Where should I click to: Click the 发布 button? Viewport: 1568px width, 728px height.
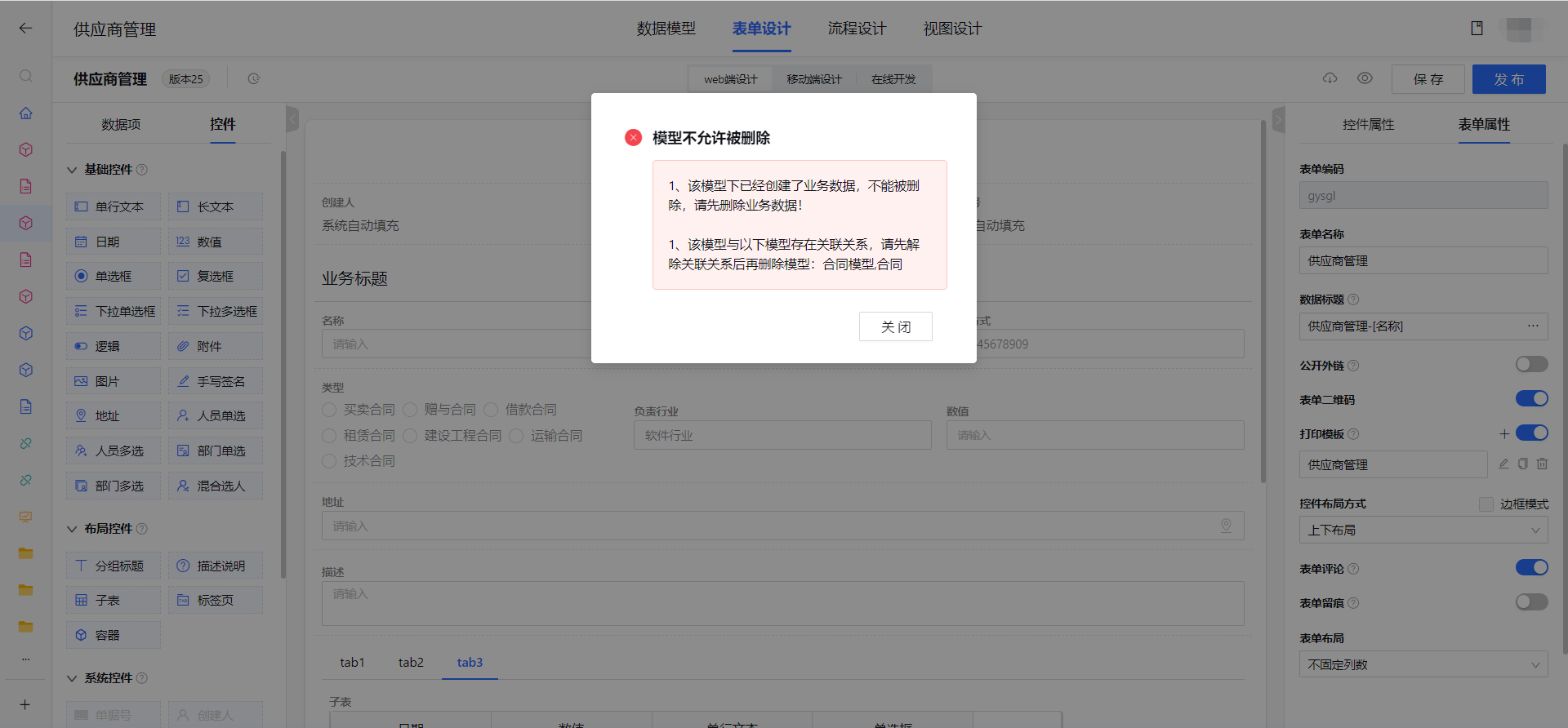(1508, 79)
